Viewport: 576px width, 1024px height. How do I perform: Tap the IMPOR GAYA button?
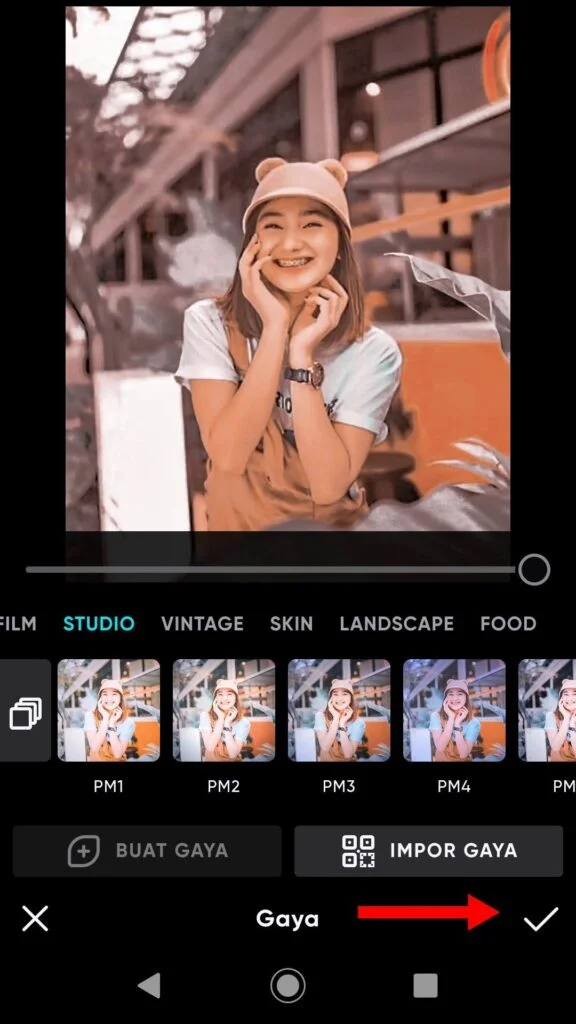coord(428,851)
